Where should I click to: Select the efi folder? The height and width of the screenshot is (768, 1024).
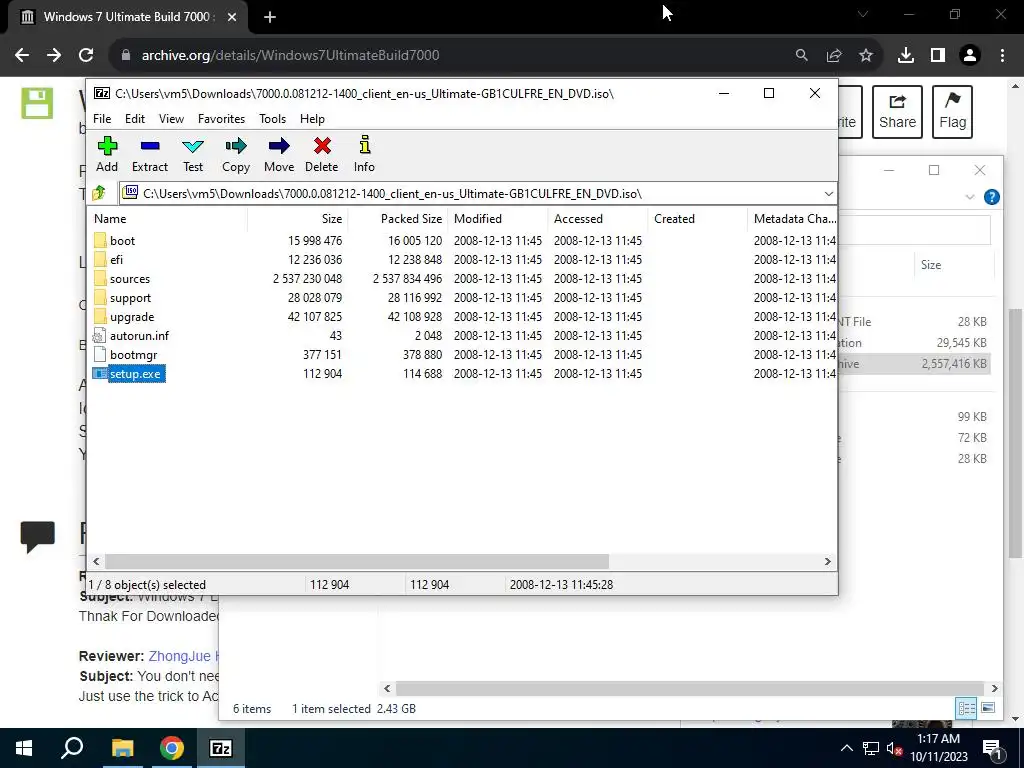[116, 260]
